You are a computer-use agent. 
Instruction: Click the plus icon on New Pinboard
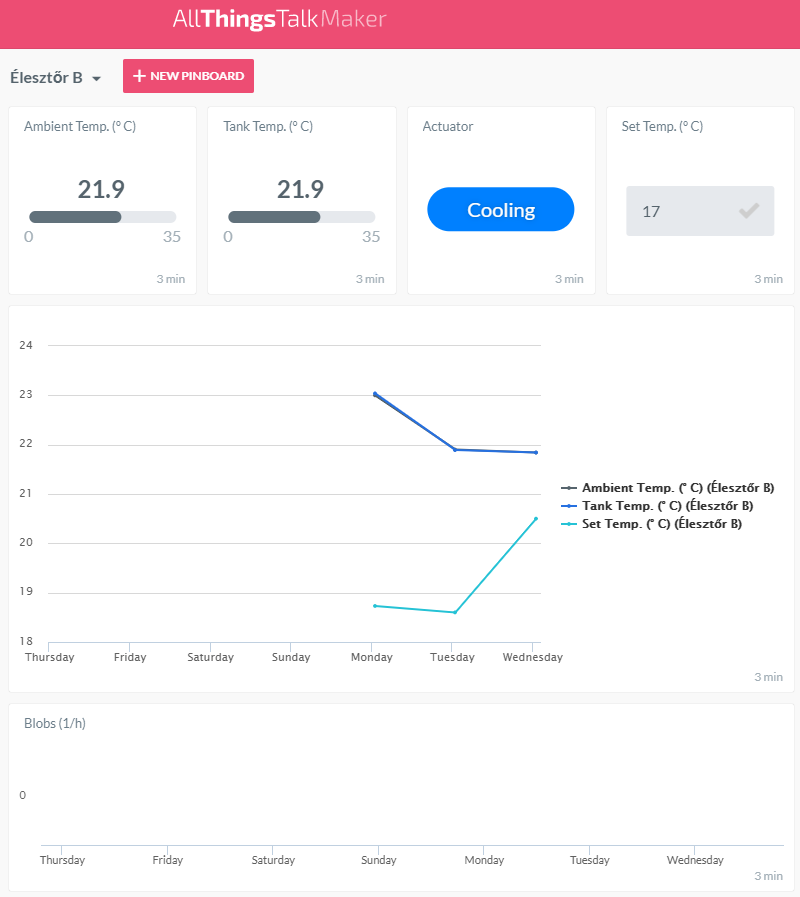click(139, 76)
